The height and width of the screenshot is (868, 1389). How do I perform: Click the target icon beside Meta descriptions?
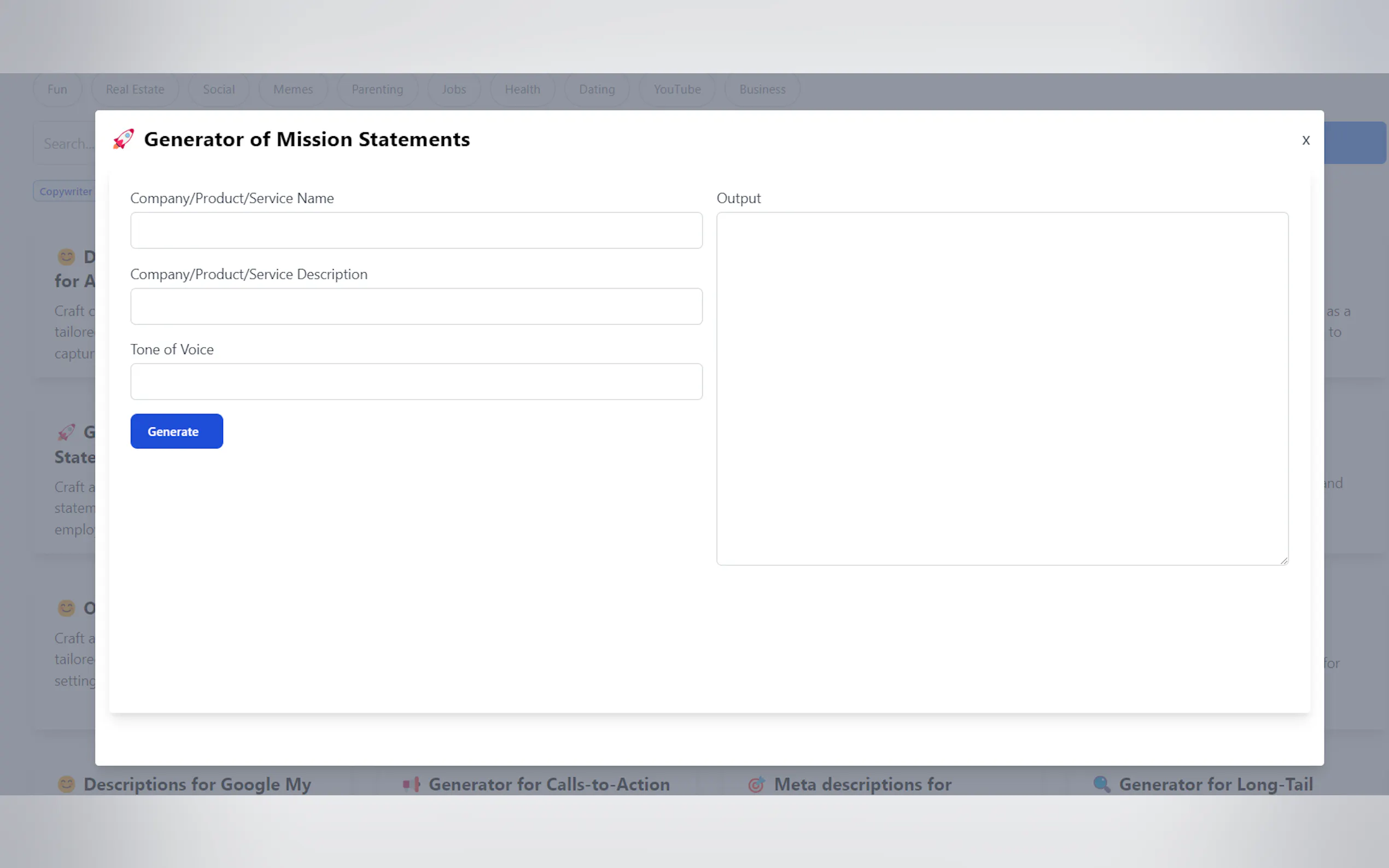tap(756, 784)
